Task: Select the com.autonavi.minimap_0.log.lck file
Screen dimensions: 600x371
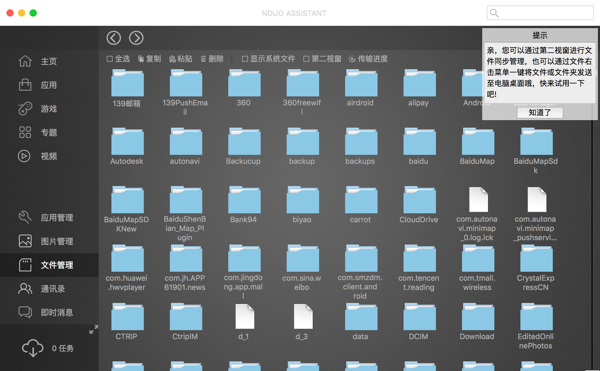Action: pos(478,200)
